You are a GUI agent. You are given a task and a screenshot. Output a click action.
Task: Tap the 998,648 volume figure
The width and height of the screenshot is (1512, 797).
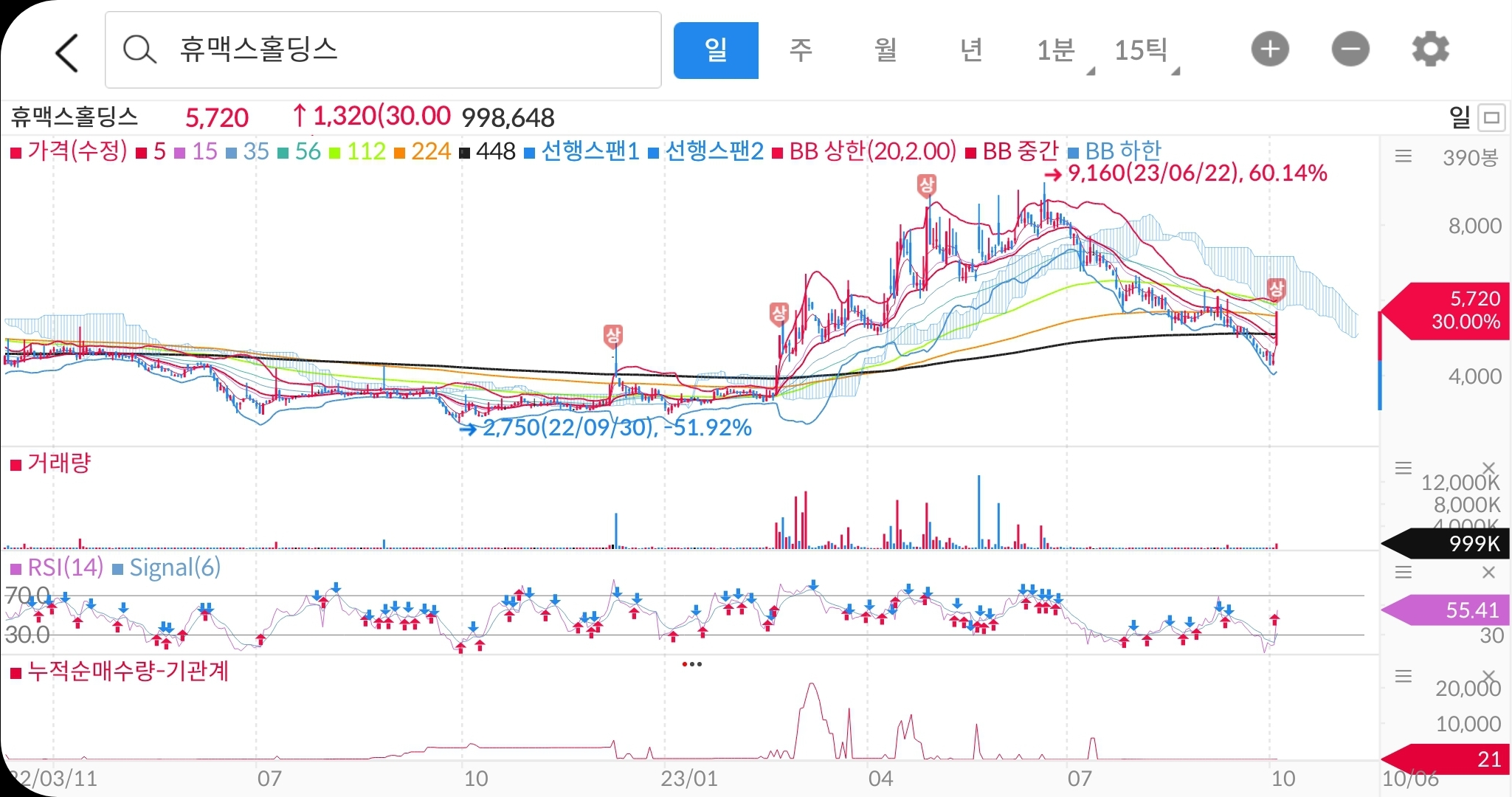pos(508,117)
